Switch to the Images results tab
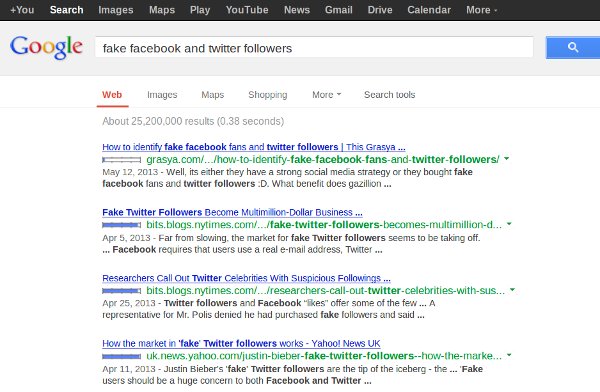This screenshot has width=600, height=392. click(x=162, y=95)
